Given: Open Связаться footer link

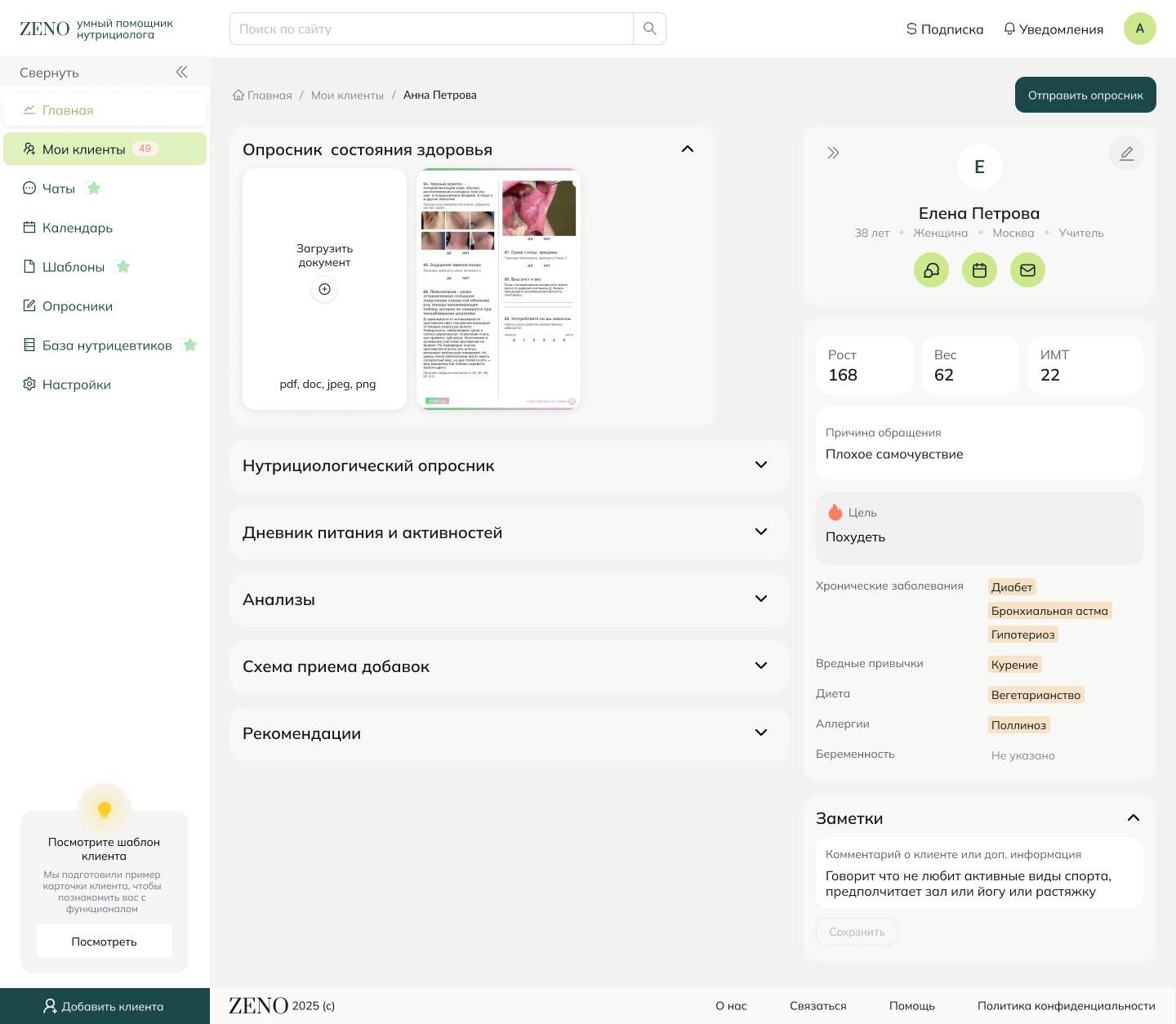Looking at the screenshot, I should 817,1006.
